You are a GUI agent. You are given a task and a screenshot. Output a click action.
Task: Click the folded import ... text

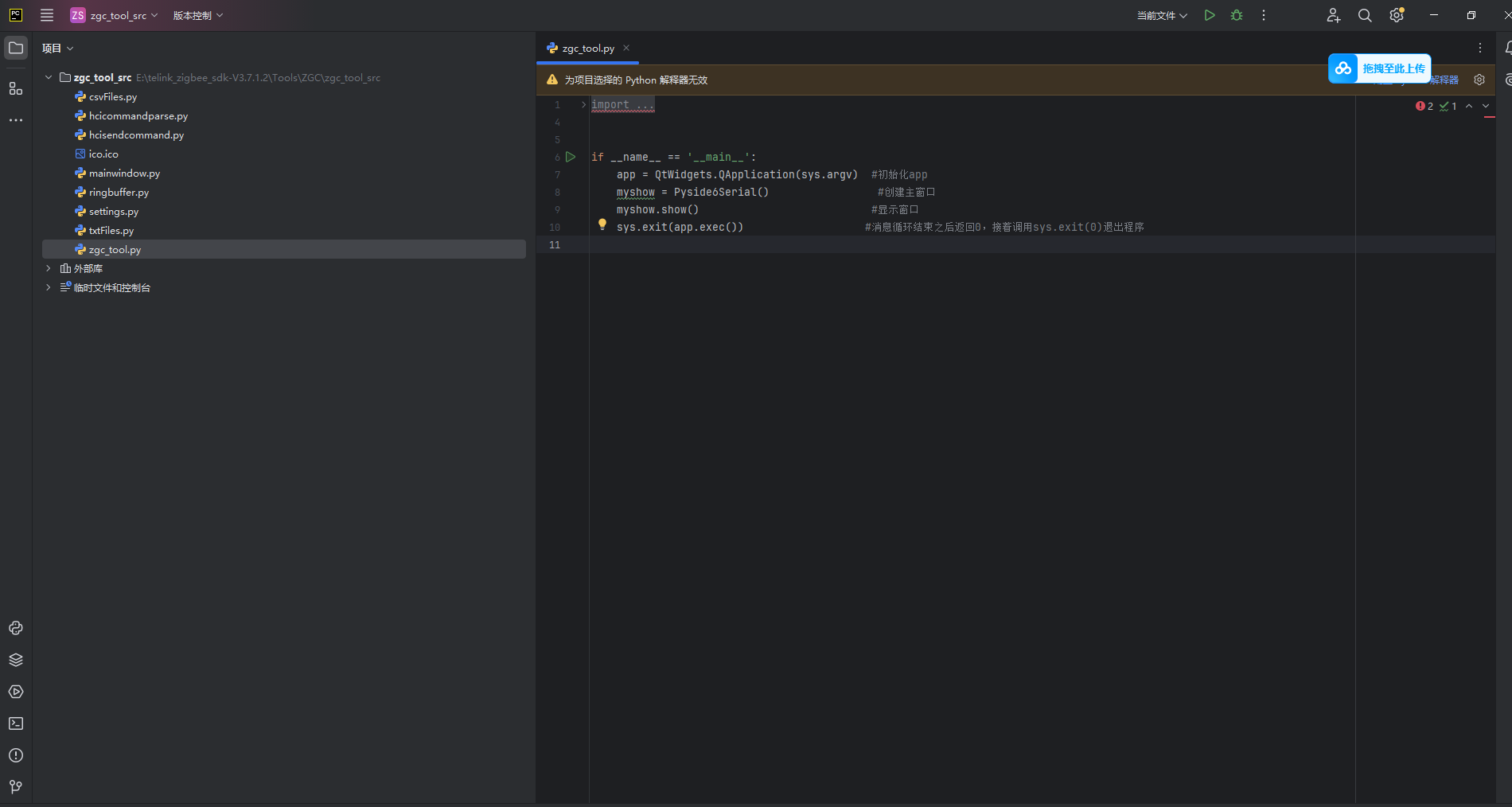622,104
